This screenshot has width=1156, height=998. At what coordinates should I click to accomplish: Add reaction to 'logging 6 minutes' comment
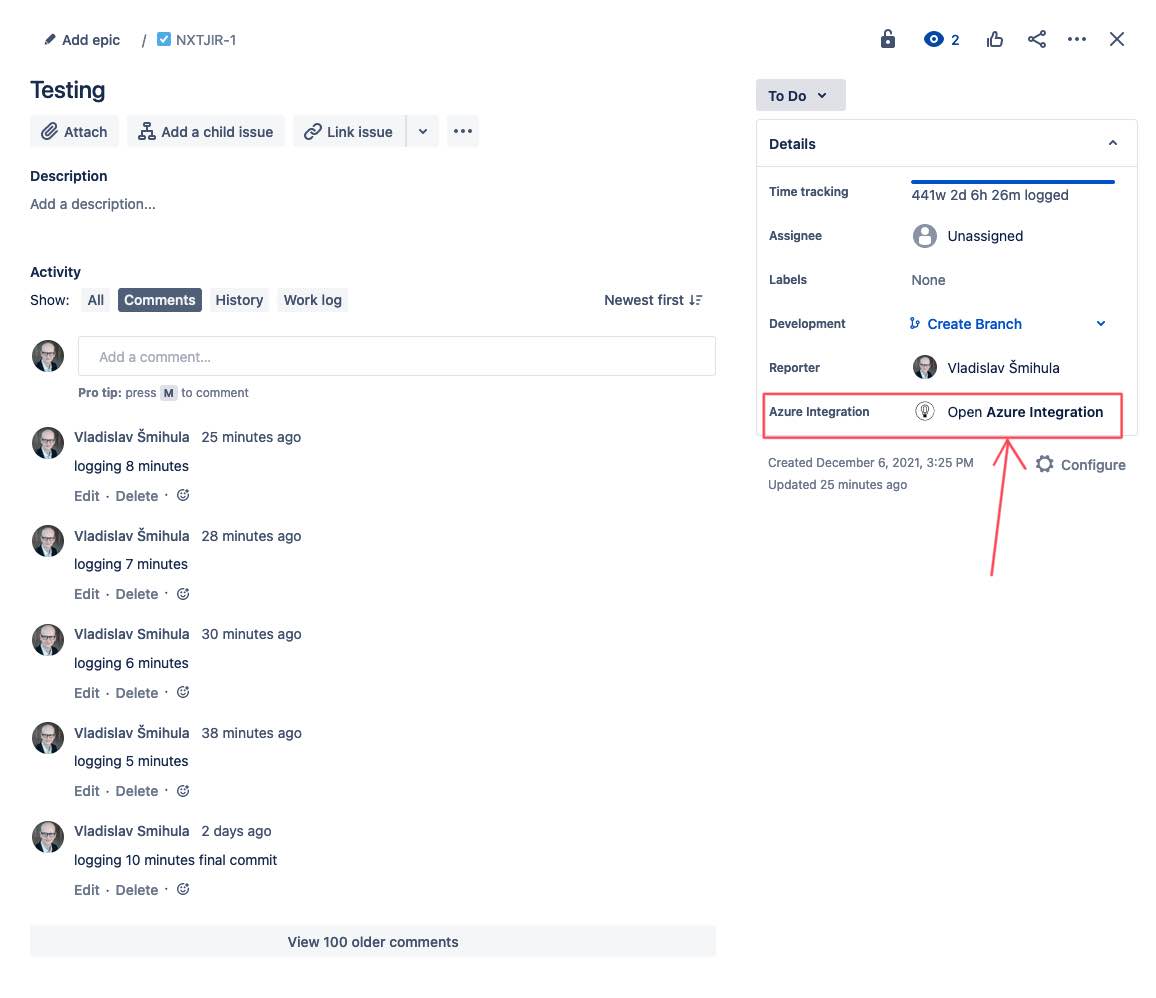(x=183, y=692)
